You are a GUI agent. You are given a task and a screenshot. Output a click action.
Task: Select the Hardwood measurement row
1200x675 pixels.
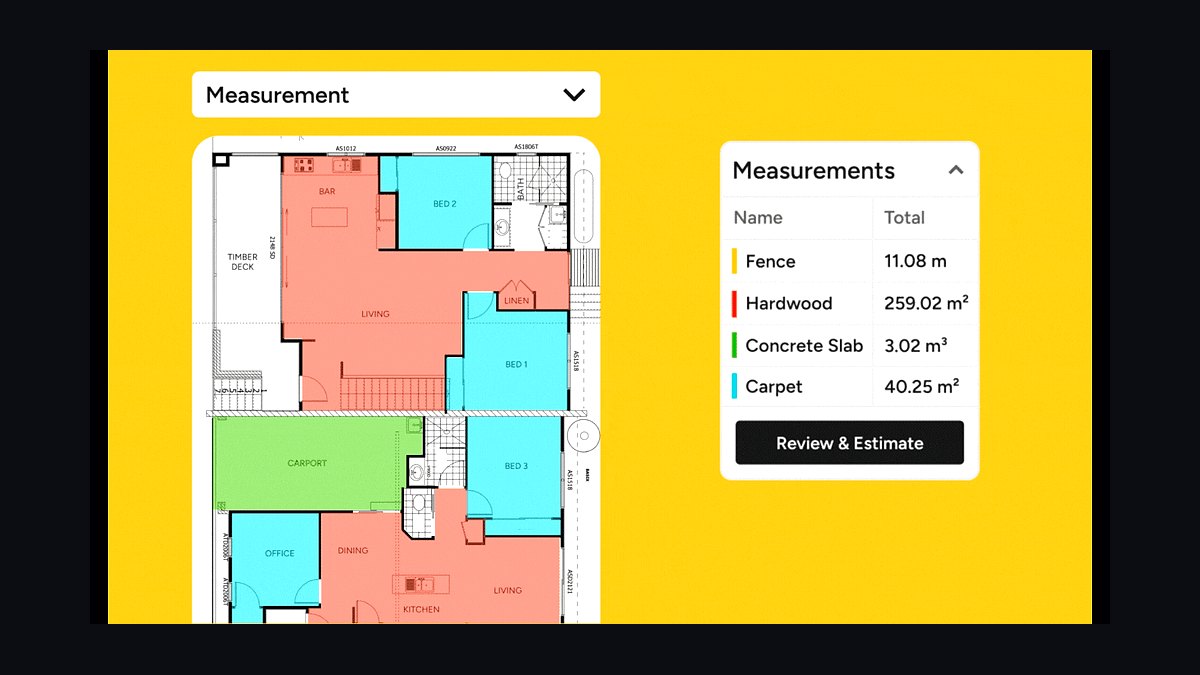tap(850, 303)
